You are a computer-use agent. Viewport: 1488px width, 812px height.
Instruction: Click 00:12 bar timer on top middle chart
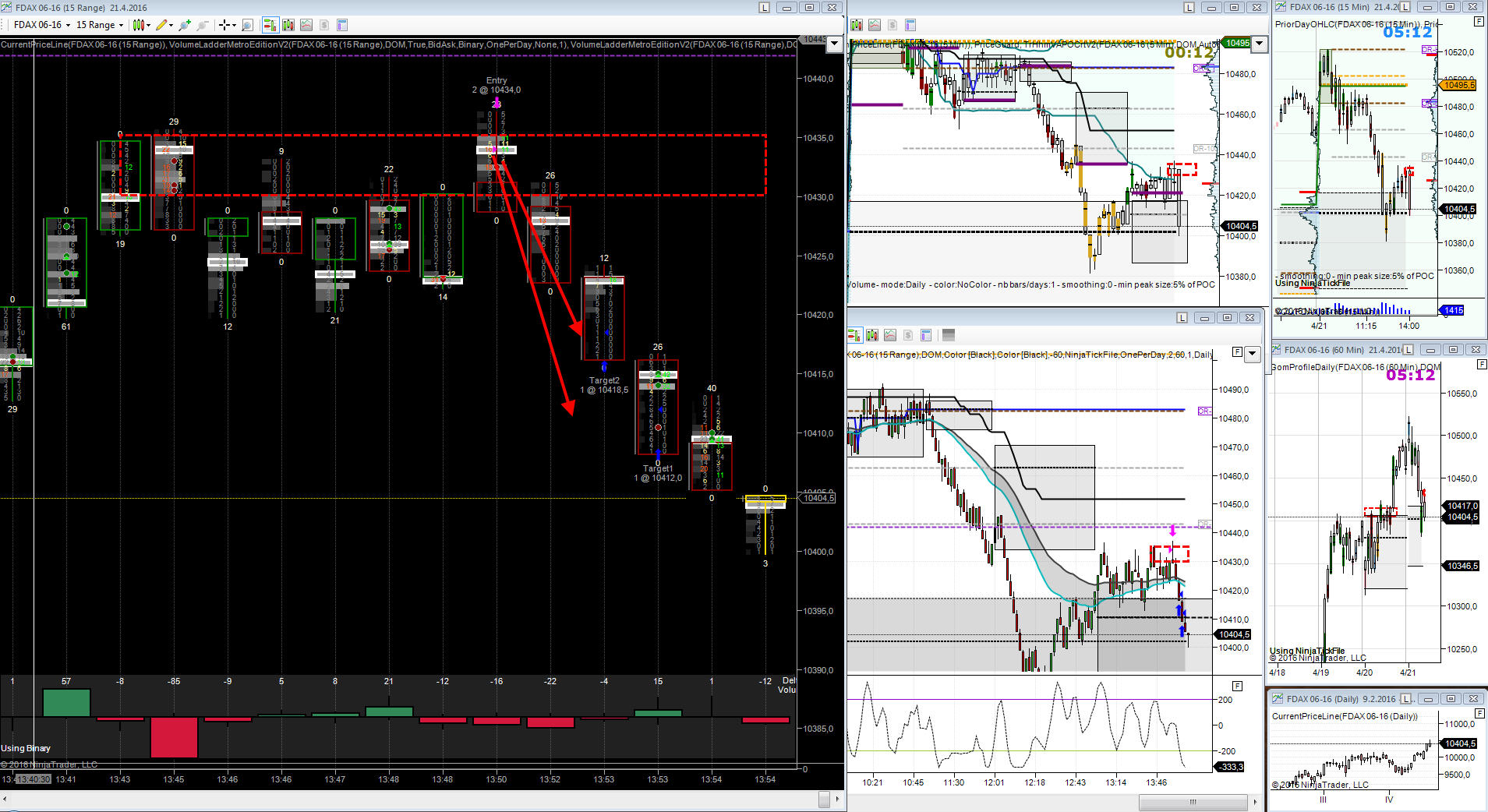[1189, 52]
